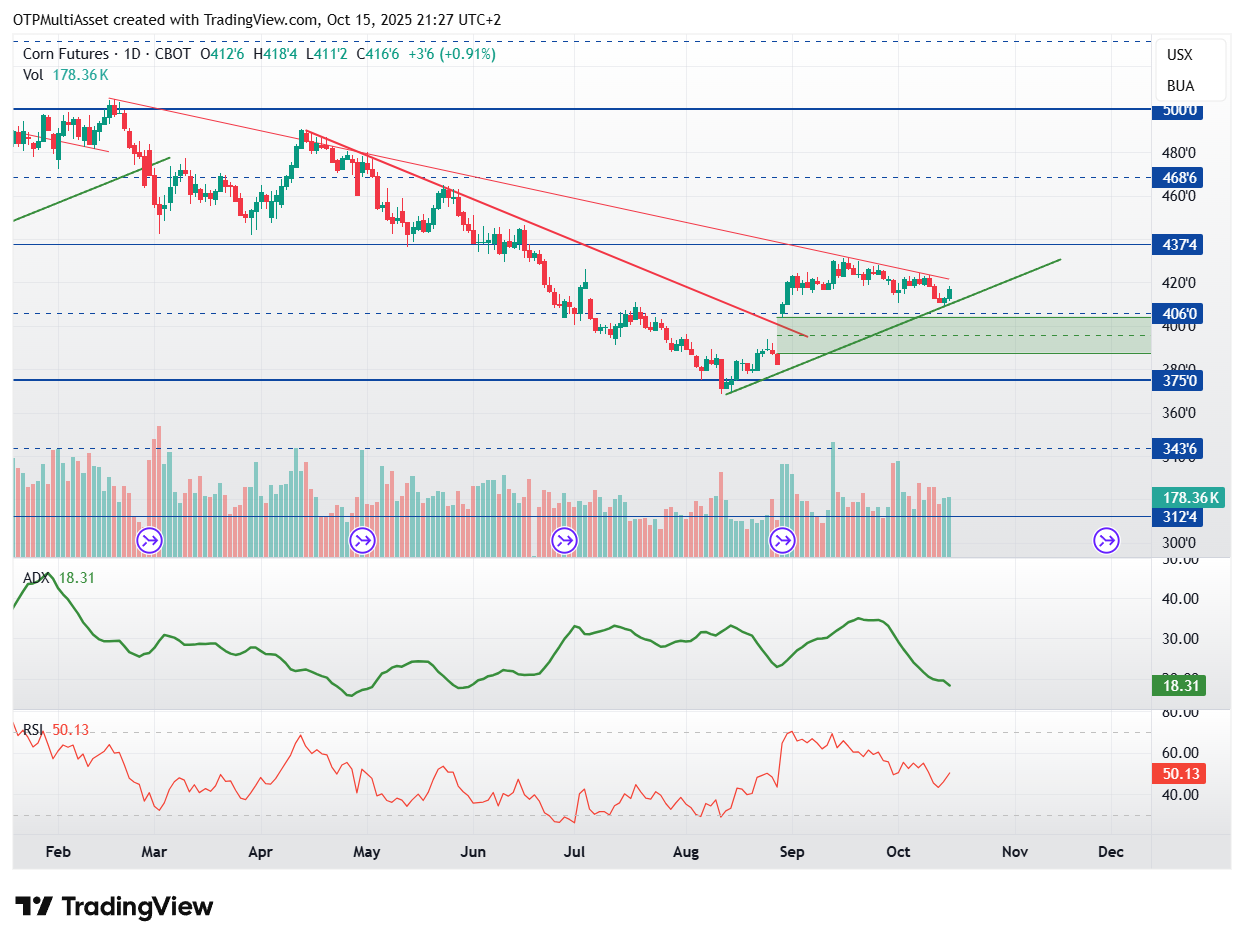Select the green shaded rectangle zone
Image resolution: width=1244 pixels, height=944 pixels.
click(964, 335)
